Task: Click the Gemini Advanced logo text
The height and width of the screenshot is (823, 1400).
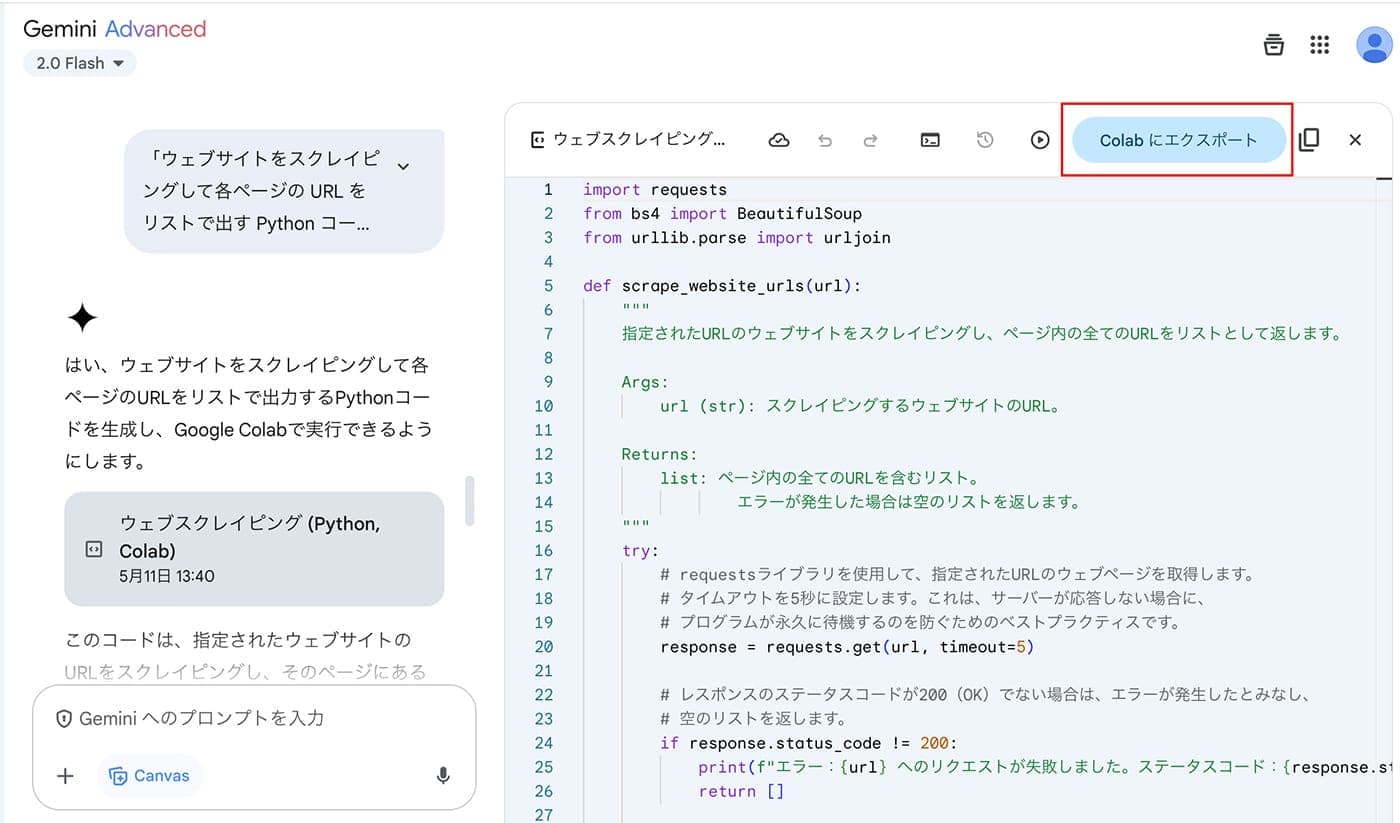Action: tap(114, 29)
